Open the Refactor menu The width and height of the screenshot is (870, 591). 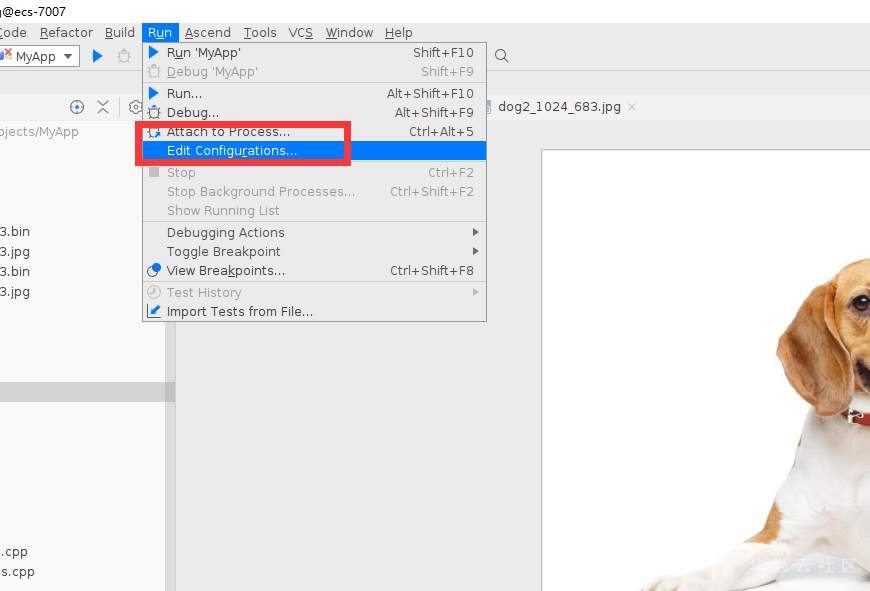(x=66, y=33)
